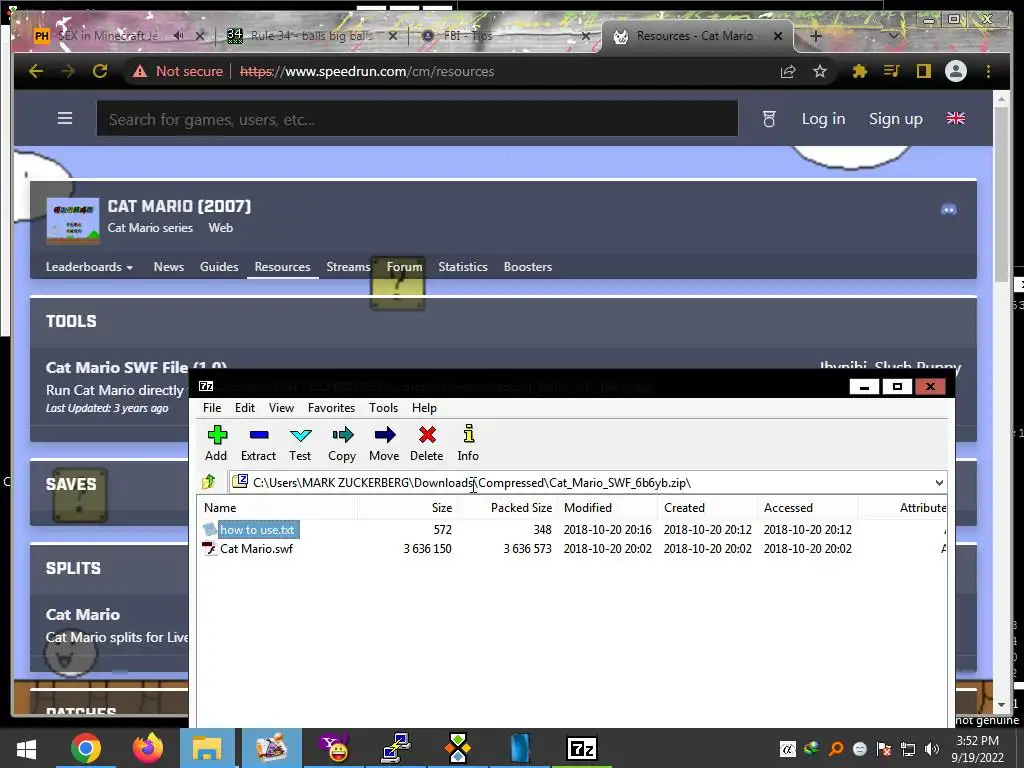Sort by Packed Size column header
Screen dimensions: 1024x768
[x=506, y=507]
